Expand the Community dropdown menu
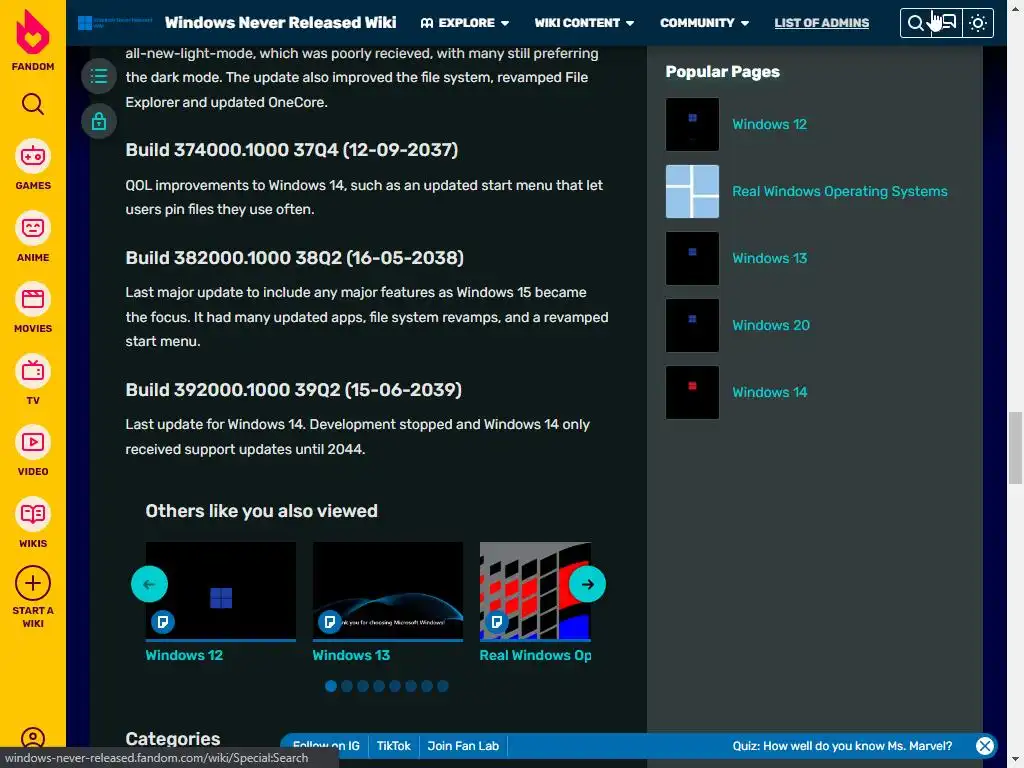Image resolution: width=1024 pixels, height=768 pixels. pyautogui.click(x=704, y=23)
